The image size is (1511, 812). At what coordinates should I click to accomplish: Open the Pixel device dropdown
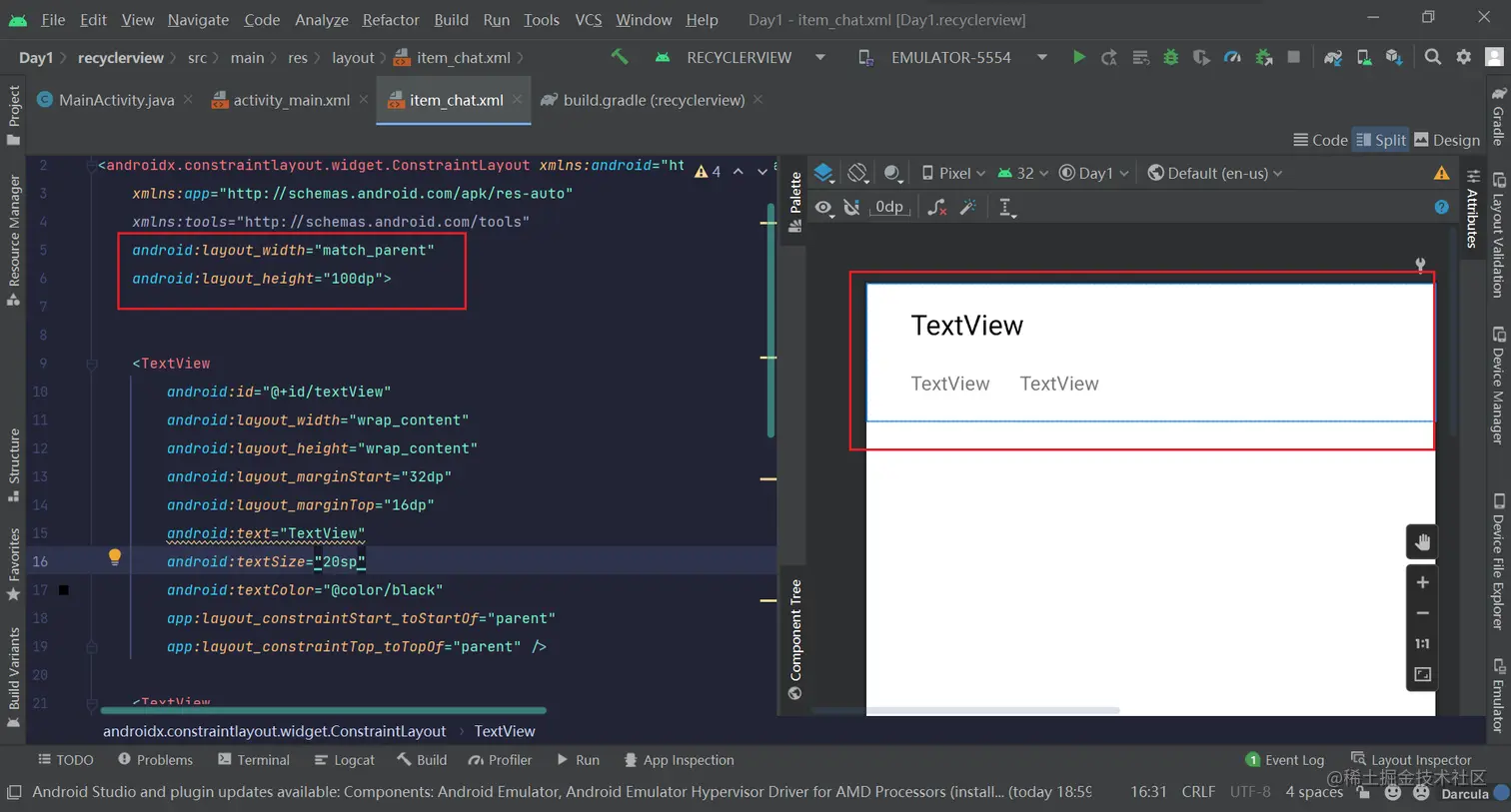(953, 173)
